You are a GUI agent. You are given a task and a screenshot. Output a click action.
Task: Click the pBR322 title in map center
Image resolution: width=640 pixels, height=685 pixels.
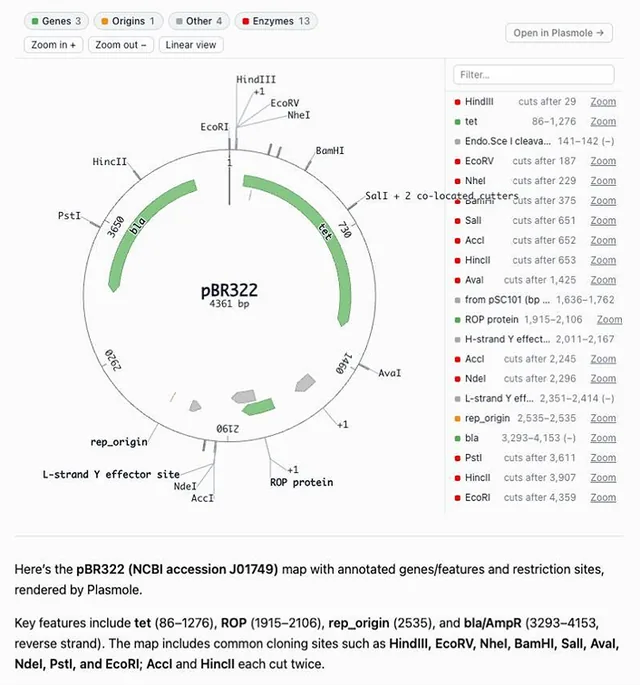coord(229,290)
